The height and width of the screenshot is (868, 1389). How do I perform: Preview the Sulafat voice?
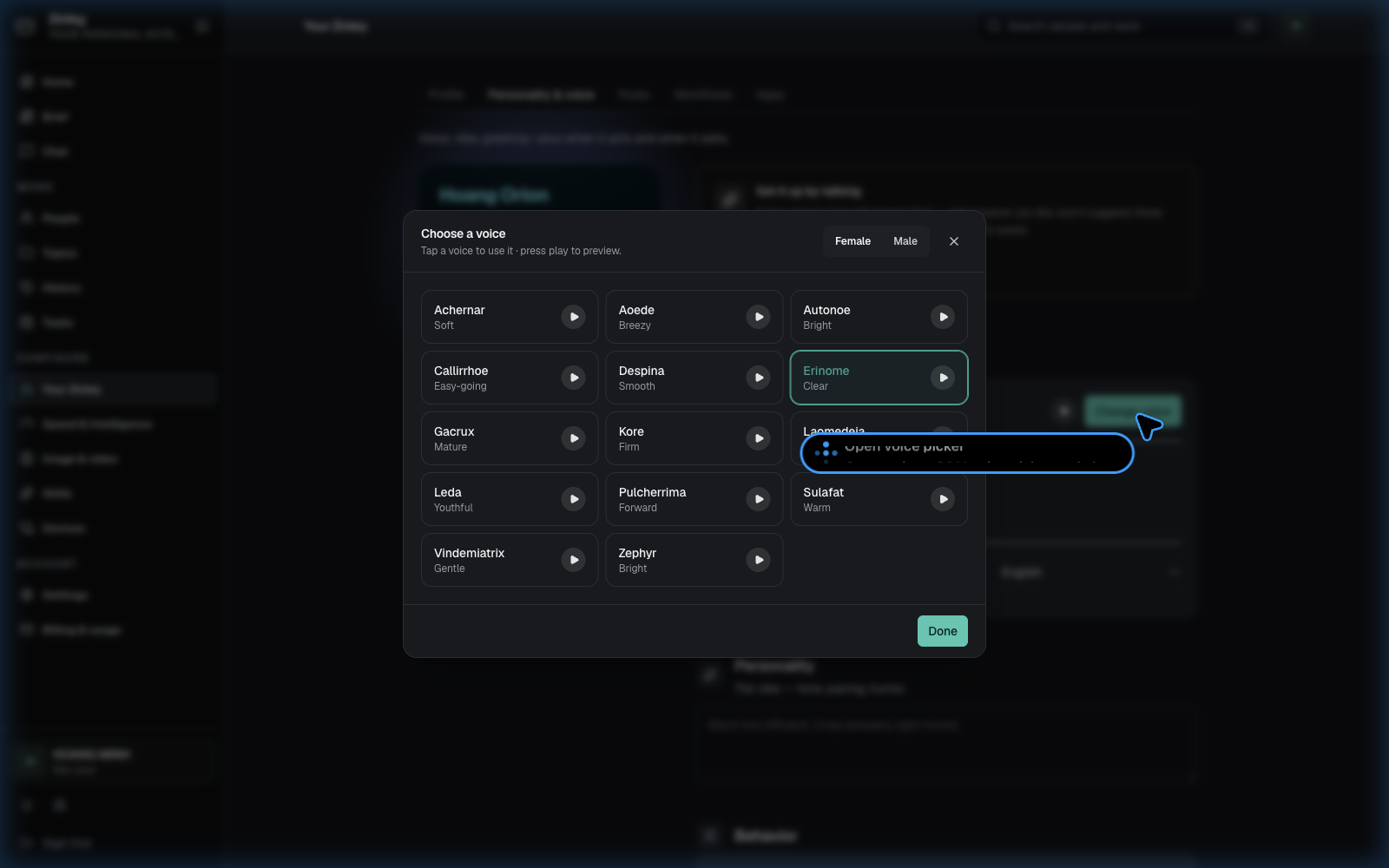pyautogui.click(x=943, y=499)
